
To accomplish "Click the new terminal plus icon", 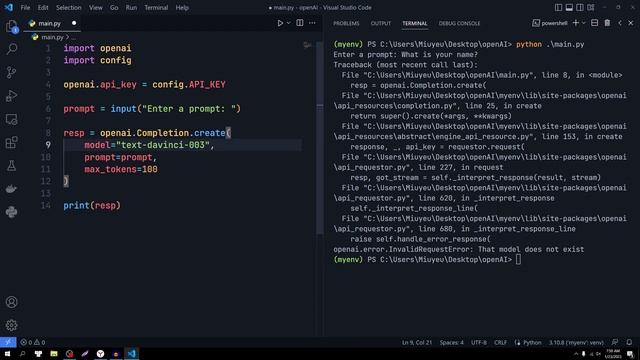I will 576,23.
